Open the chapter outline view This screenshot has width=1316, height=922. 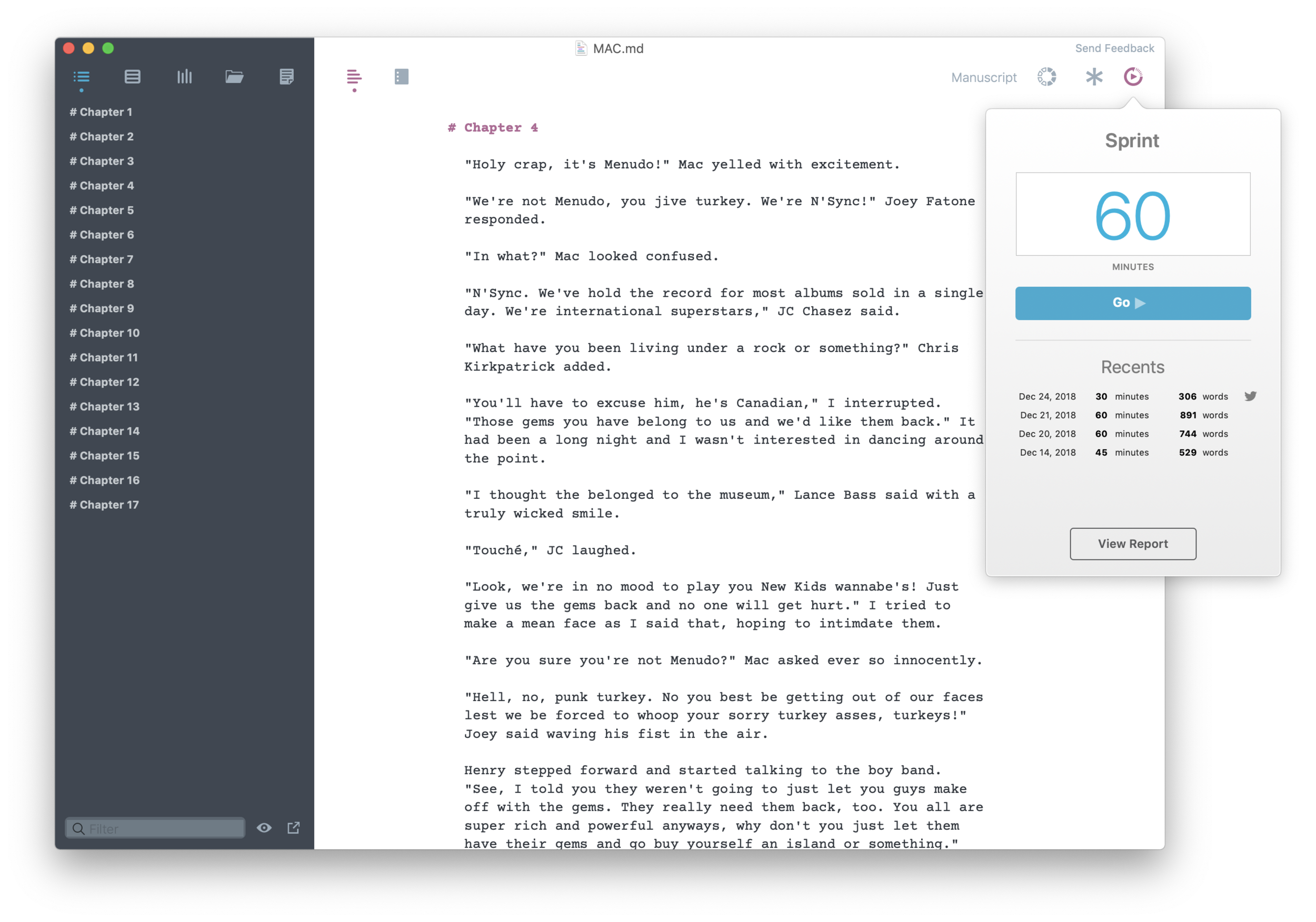(82, 76)
